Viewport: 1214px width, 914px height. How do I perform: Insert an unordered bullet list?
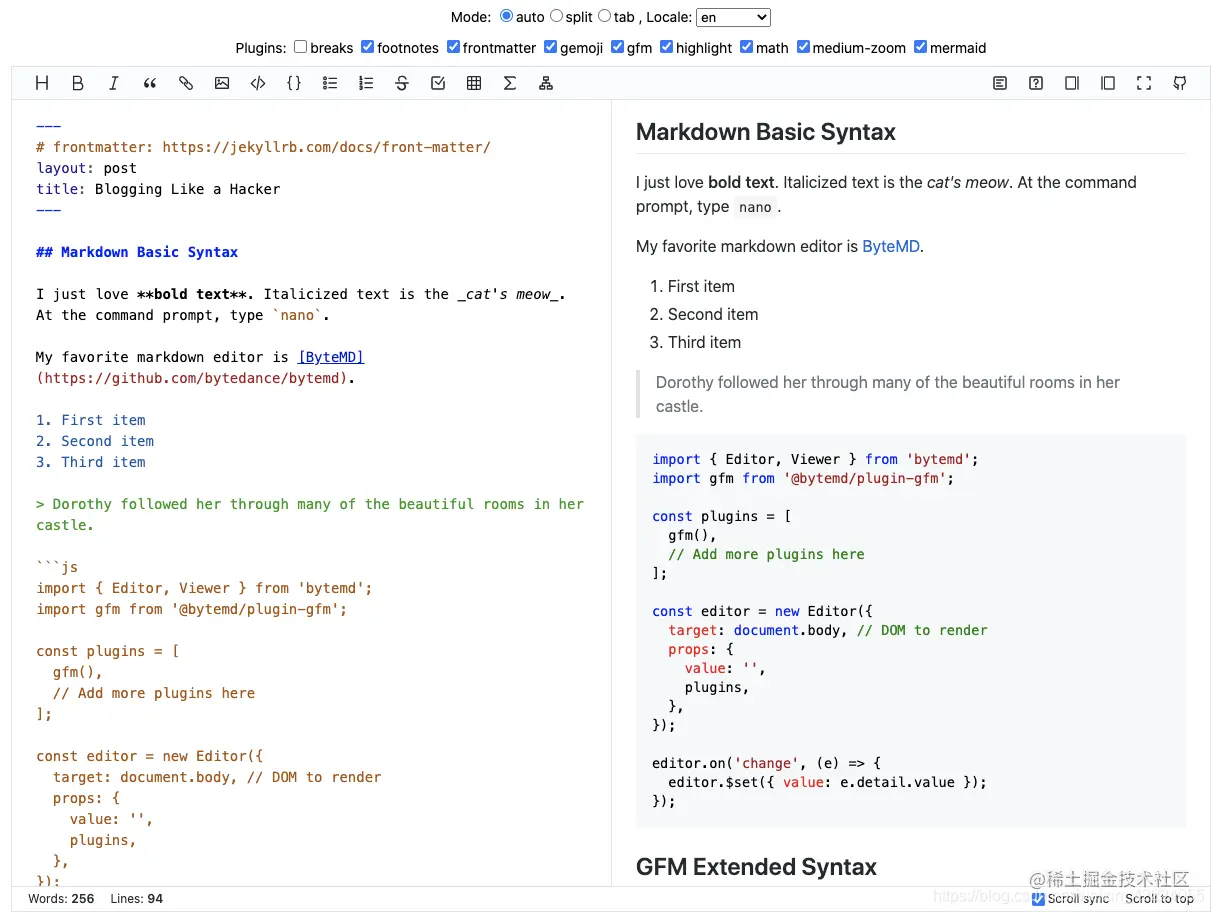pyautogui.click(x=330, y=83)
